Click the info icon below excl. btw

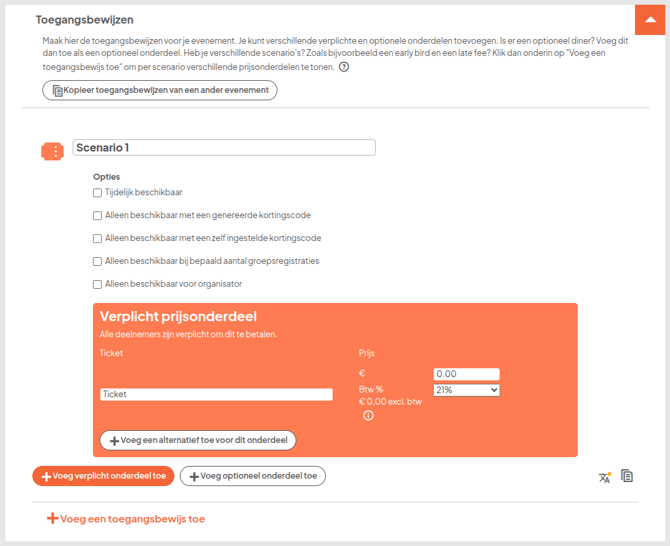(368, 415)
